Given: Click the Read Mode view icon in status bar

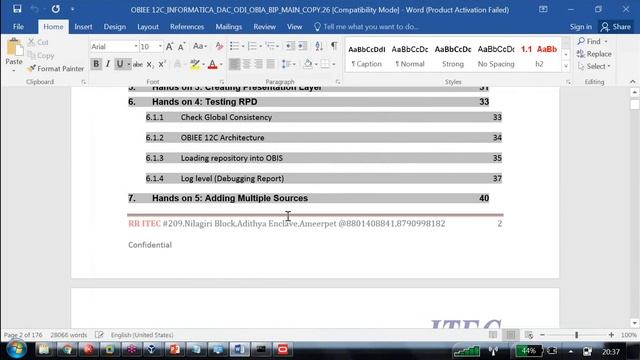Looking at the screenshot, I should [493, 335].
